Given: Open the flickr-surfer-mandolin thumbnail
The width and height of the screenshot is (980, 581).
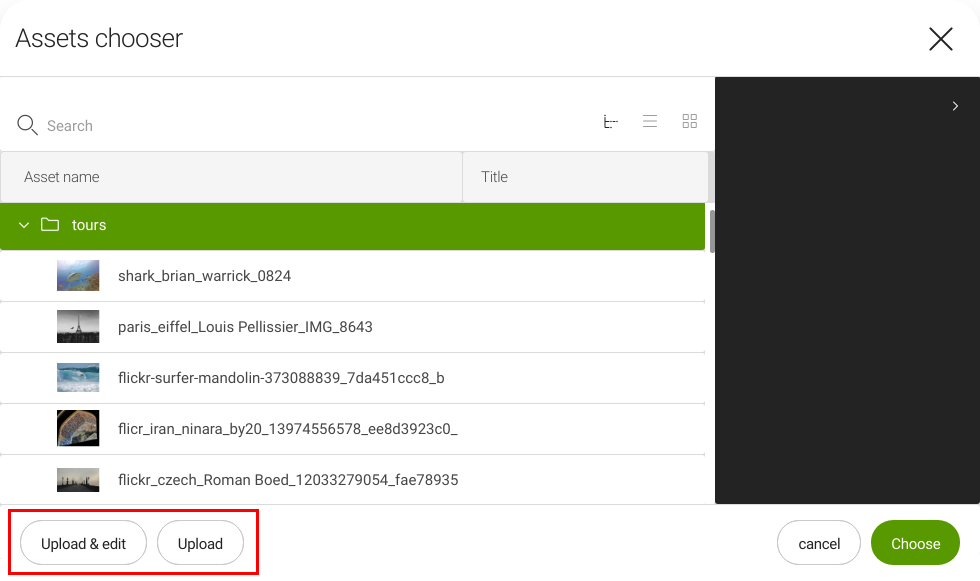Looking at the screenshot, I should [78, 378].
